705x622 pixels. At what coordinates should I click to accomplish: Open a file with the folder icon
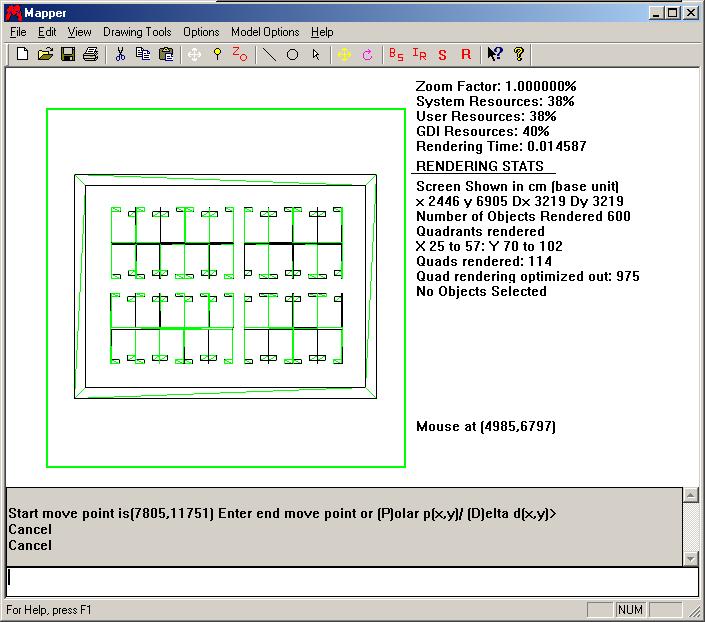pyautogui.click(x=45, y=54)
